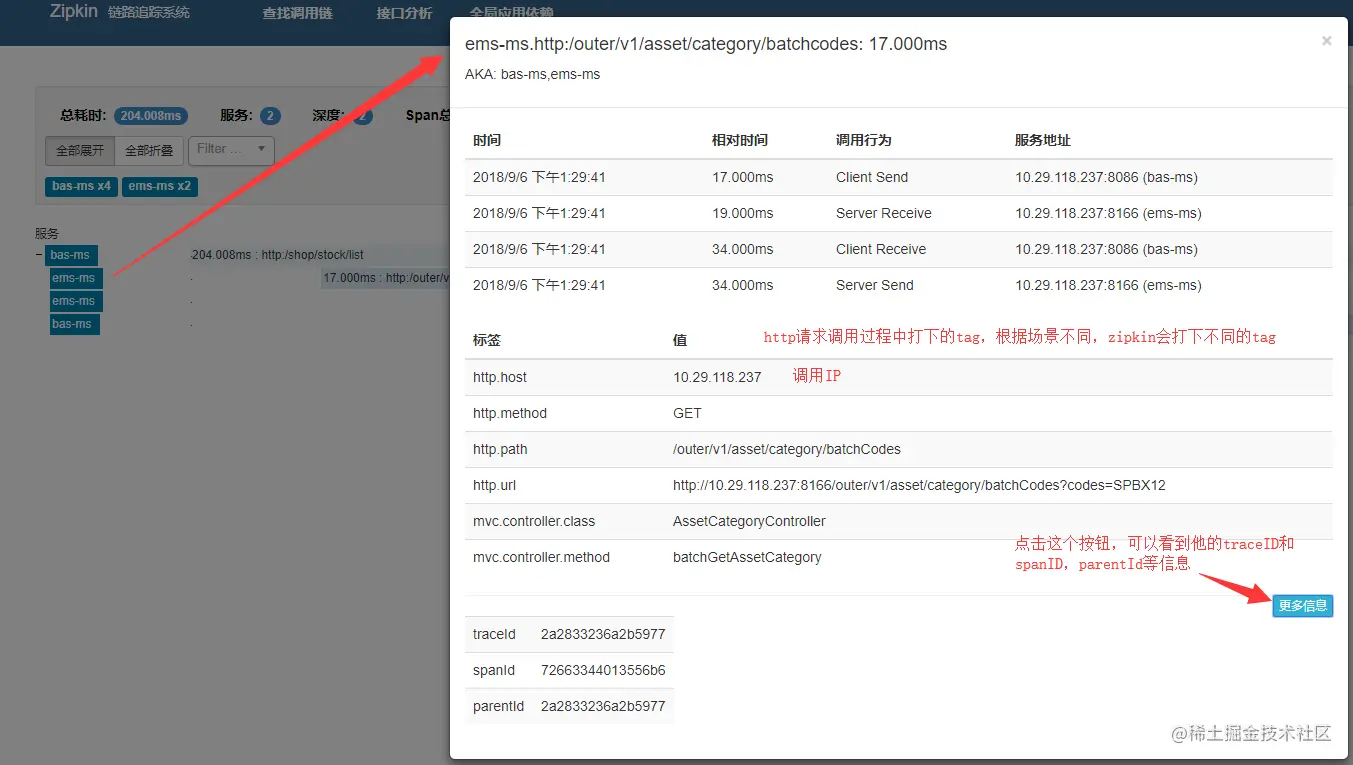The image size is (1353, 765).
Task: Click the http.path tag name
Action: click(x=500, y=449)
